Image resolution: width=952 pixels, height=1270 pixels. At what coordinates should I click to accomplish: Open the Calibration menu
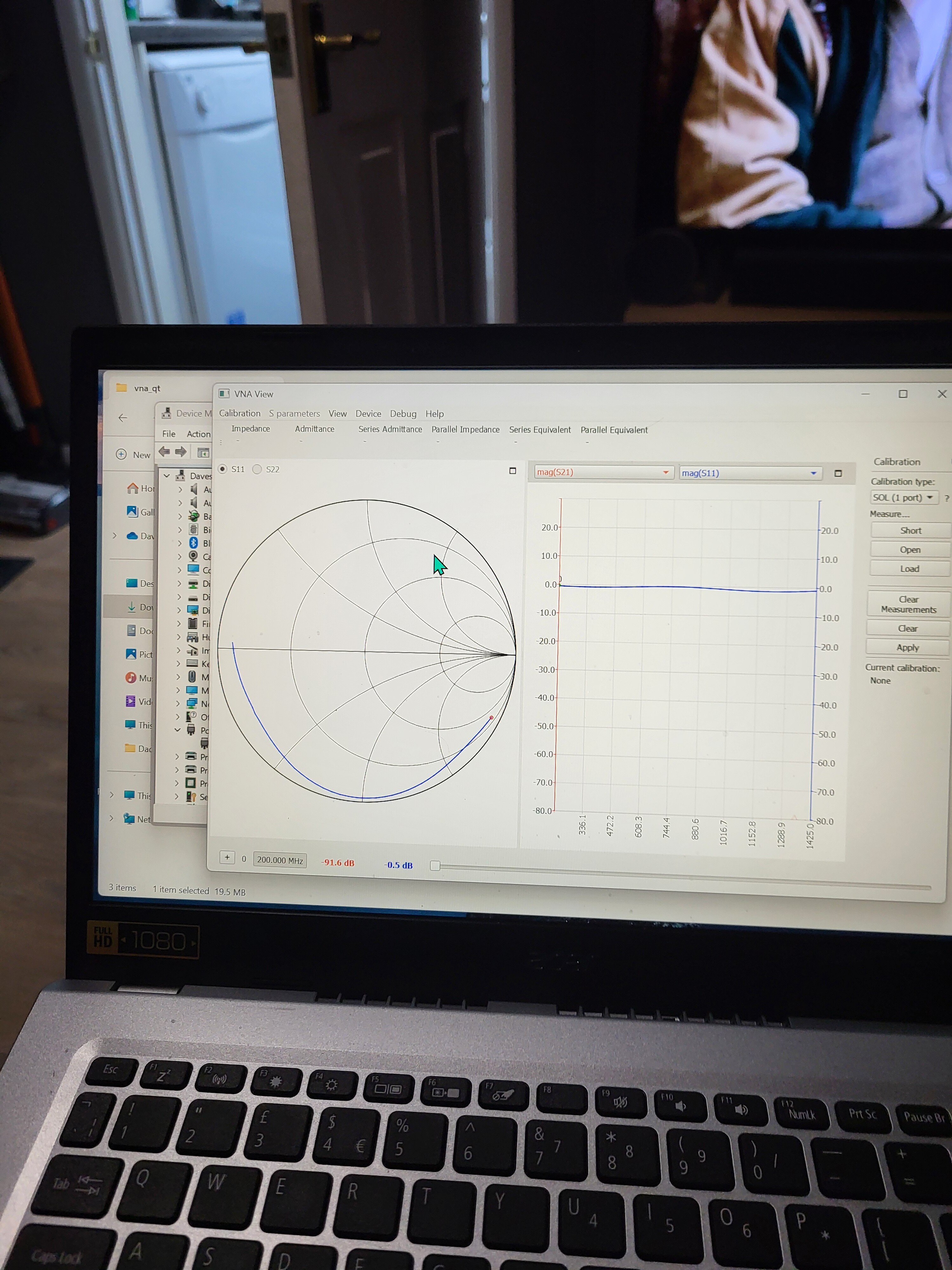point(239,413)
